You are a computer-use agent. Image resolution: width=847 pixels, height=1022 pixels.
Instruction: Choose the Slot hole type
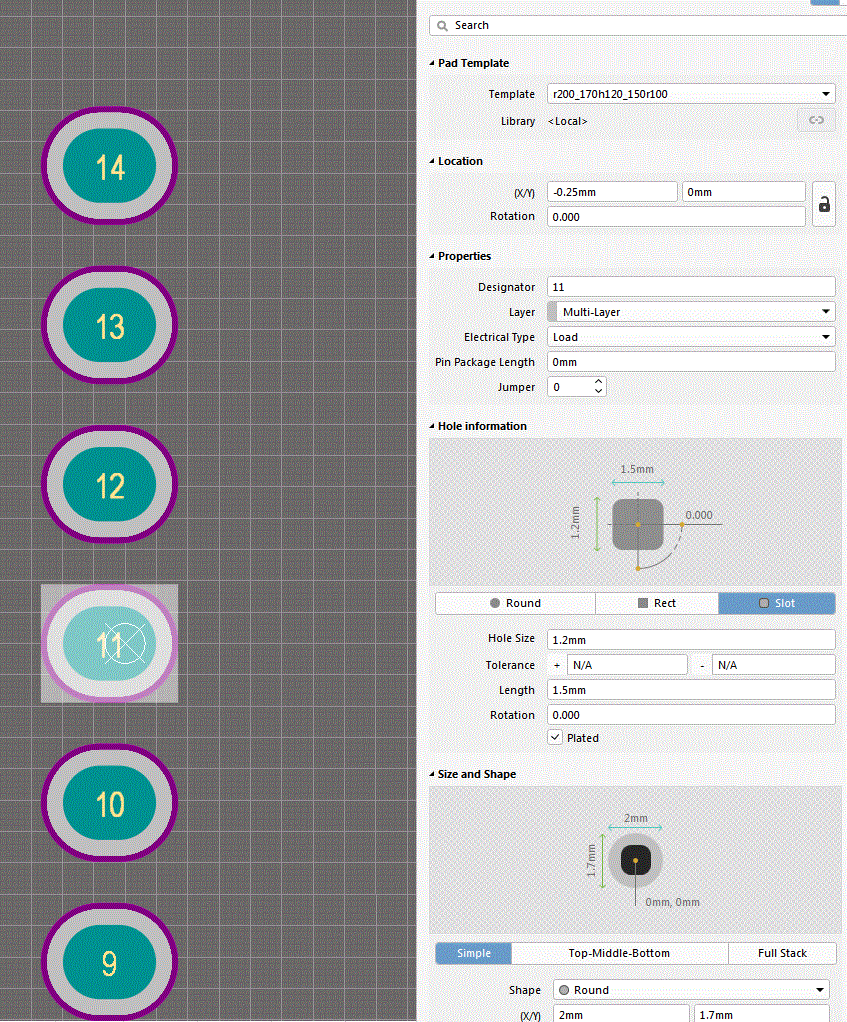pos(777,603)
